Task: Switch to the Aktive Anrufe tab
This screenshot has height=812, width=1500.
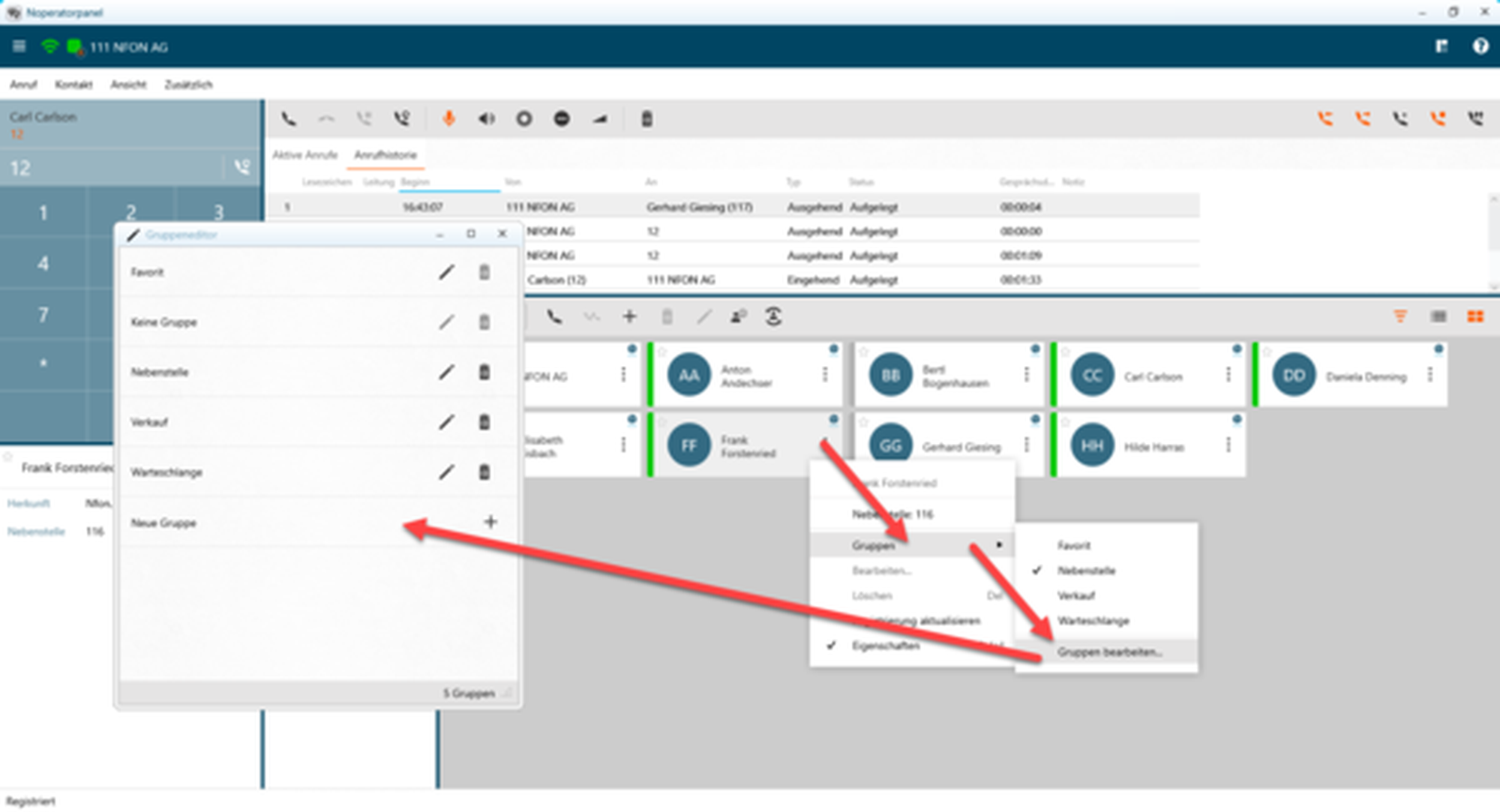Action: (x=304, y=155)
